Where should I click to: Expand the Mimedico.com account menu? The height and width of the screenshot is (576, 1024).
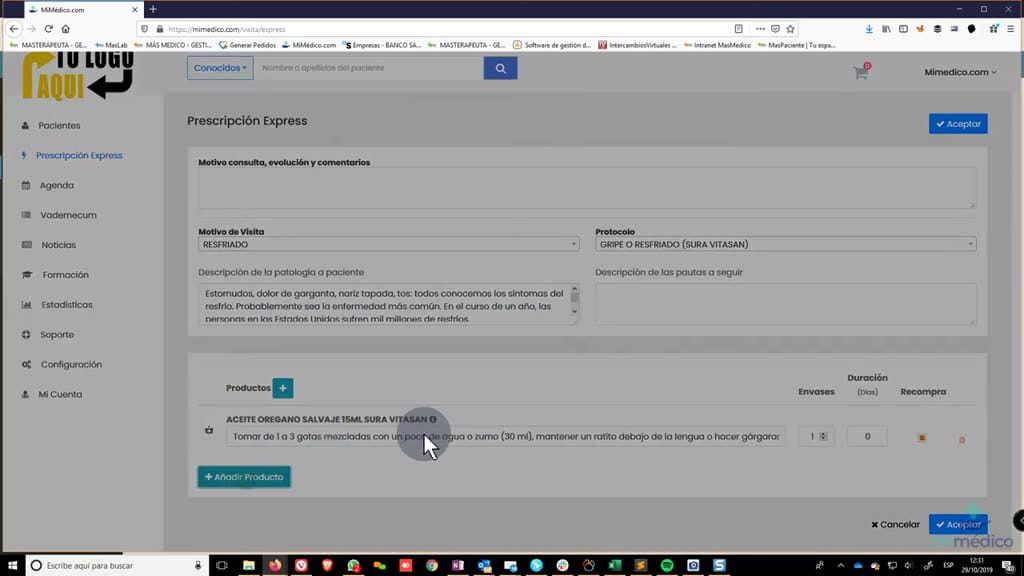click(x=960, y=72)
